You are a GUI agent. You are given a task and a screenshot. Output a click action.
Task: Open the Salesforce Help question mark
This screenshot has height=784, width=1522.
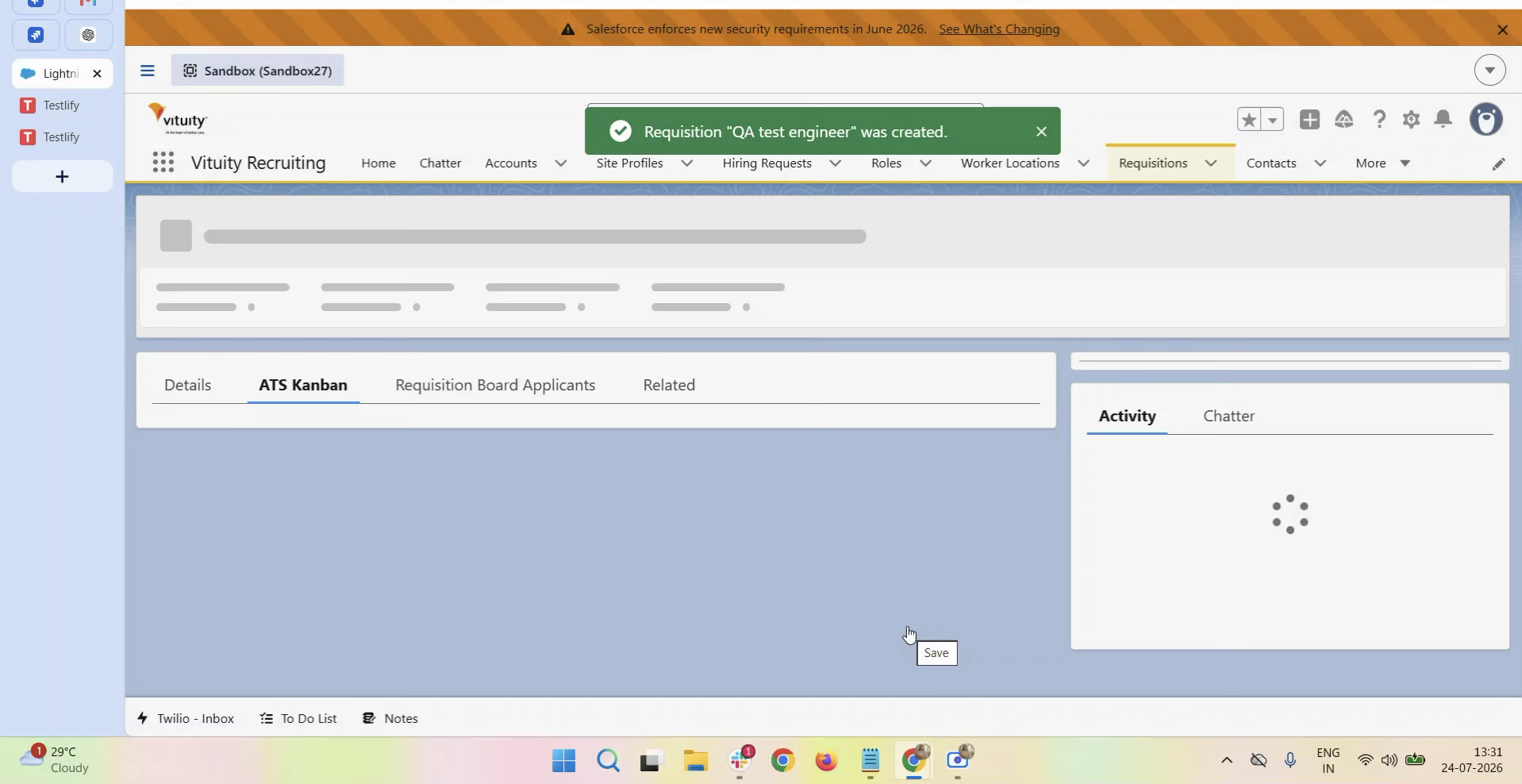coord(1379,120)
